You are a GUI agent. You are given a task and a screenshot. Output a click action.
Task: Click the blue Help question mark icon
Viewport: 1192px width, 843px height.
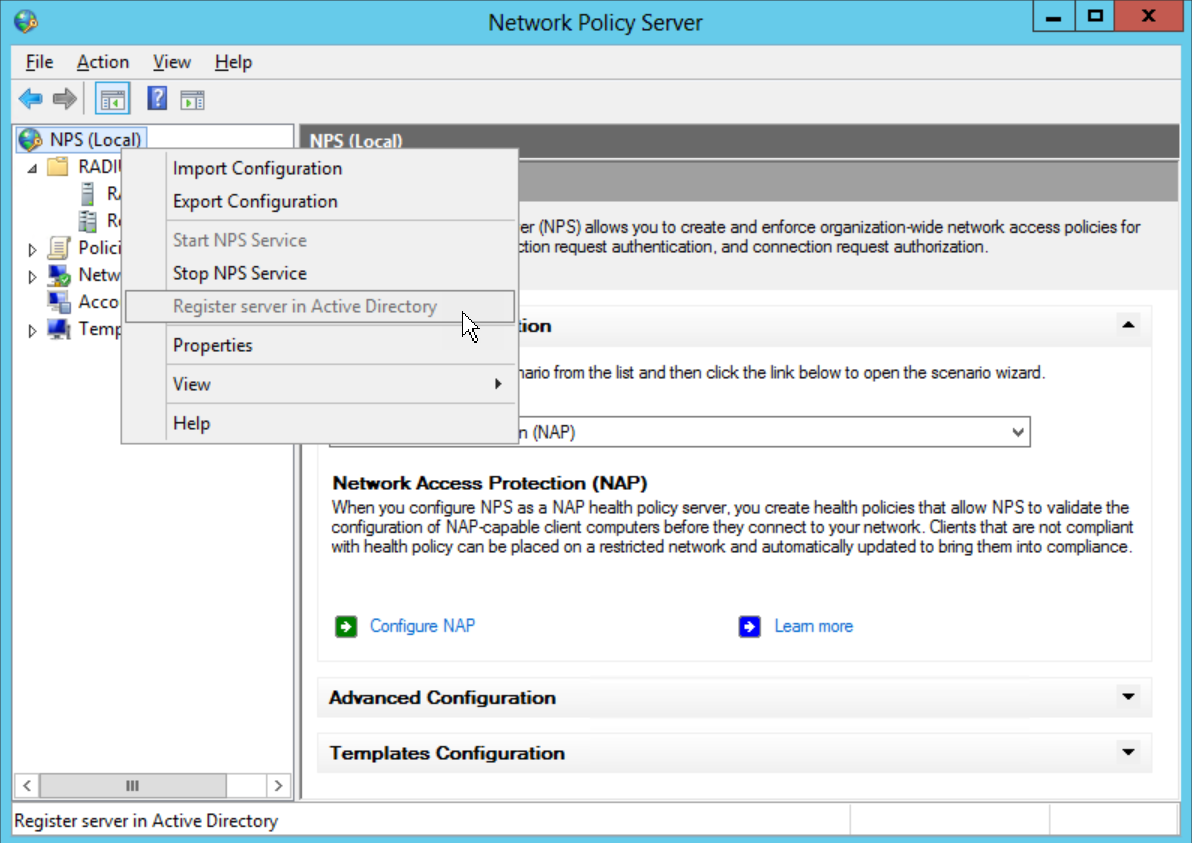point(157,99)
